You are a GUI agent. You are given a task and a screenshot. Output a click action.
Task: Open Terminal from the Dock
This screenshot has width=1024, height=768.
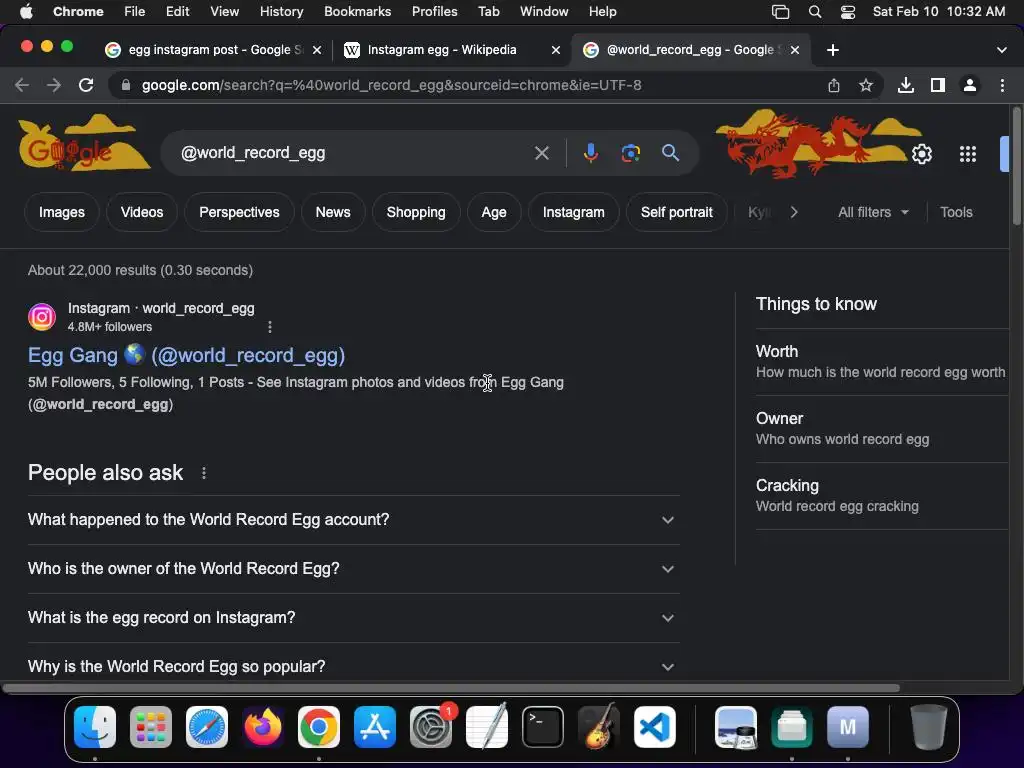tap(543, 727)
